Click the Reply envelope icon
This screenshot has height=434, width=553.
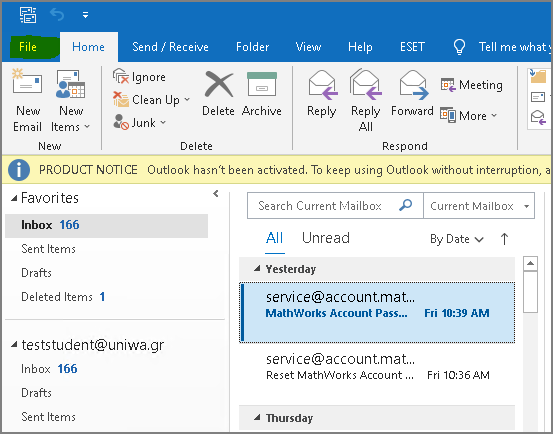click(323, 84)
